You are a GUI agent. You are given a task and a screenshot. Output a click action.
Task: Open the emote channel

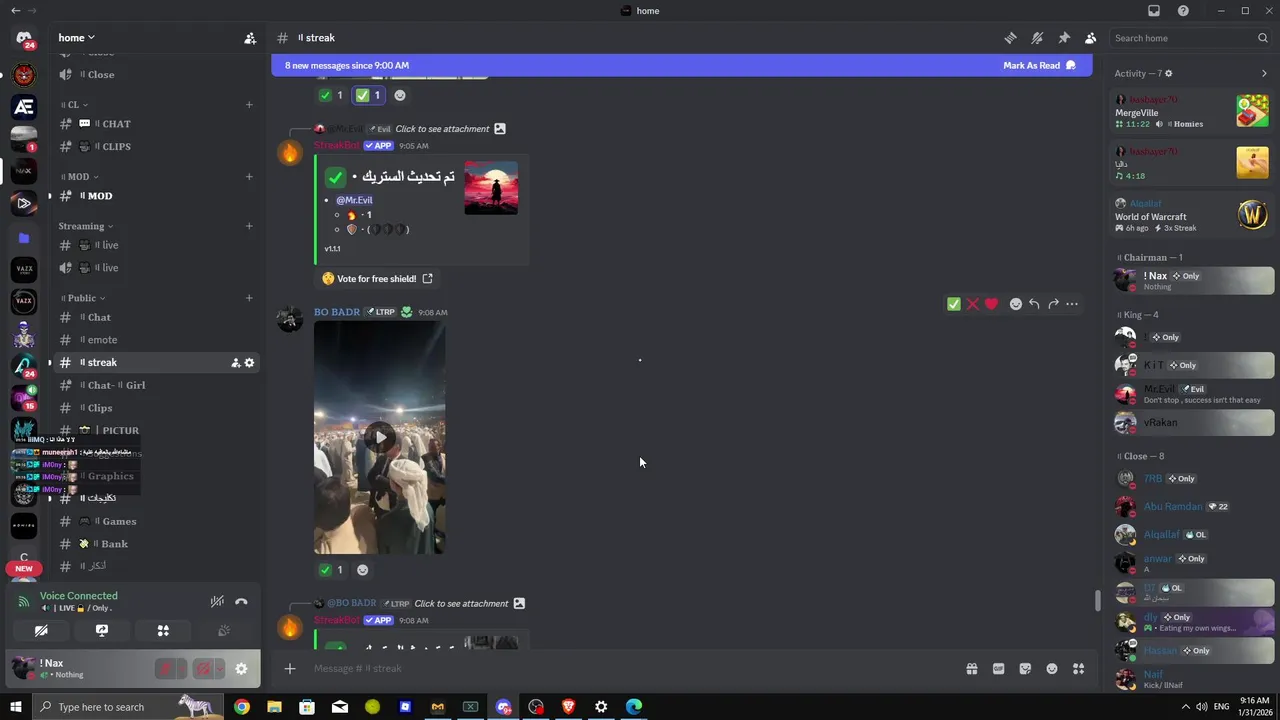(x=155, y=340)
